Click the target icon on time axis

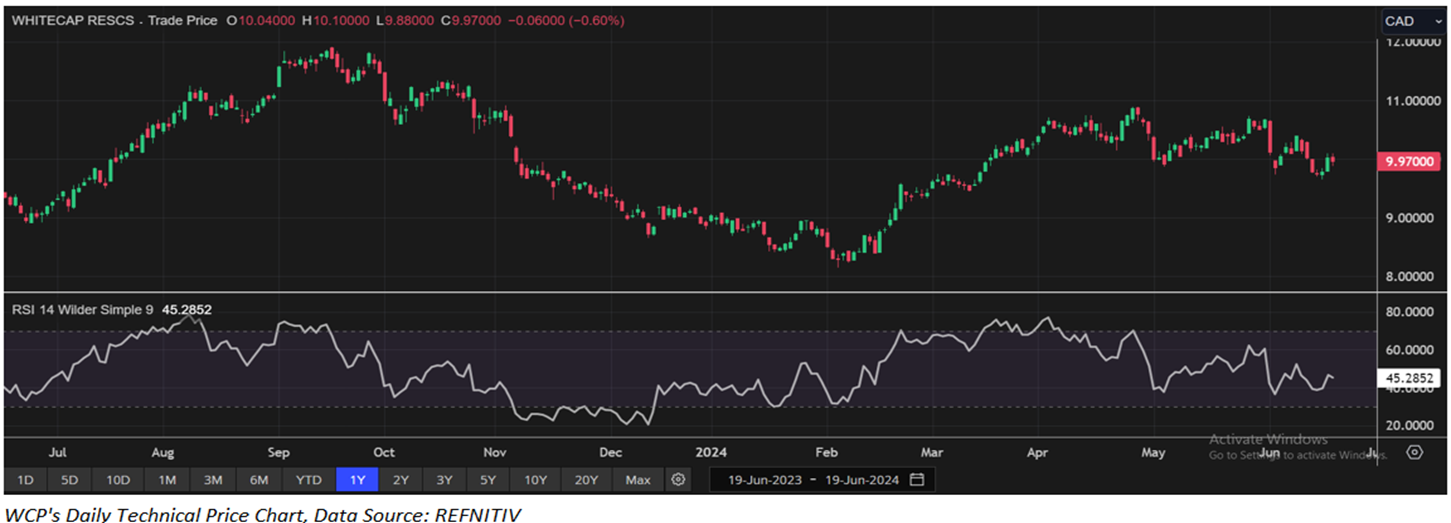[1414, 452]
